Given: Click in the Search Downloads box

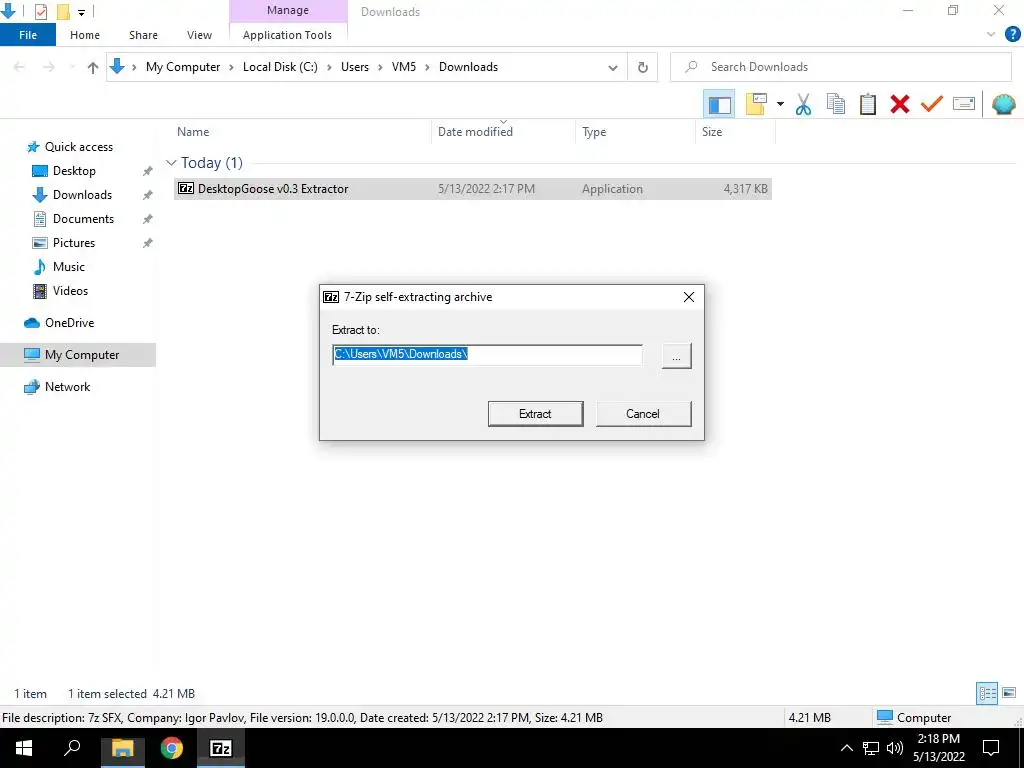Looking at the screenshot, I should pyautogui.click(x=840, y=67).
